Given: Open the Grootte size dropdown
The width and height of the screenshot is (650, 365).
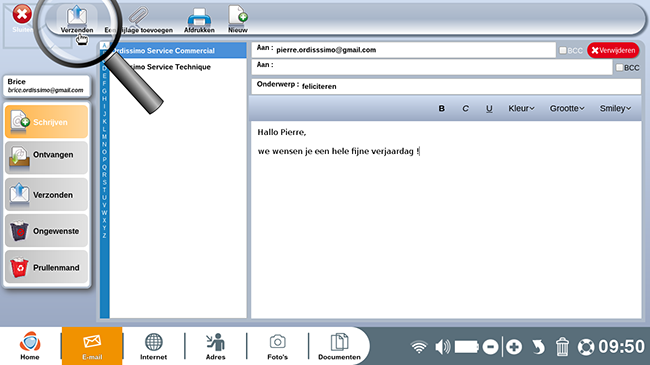Looking at the screenshot, I should pyautogui.click(x=567, y=108).
